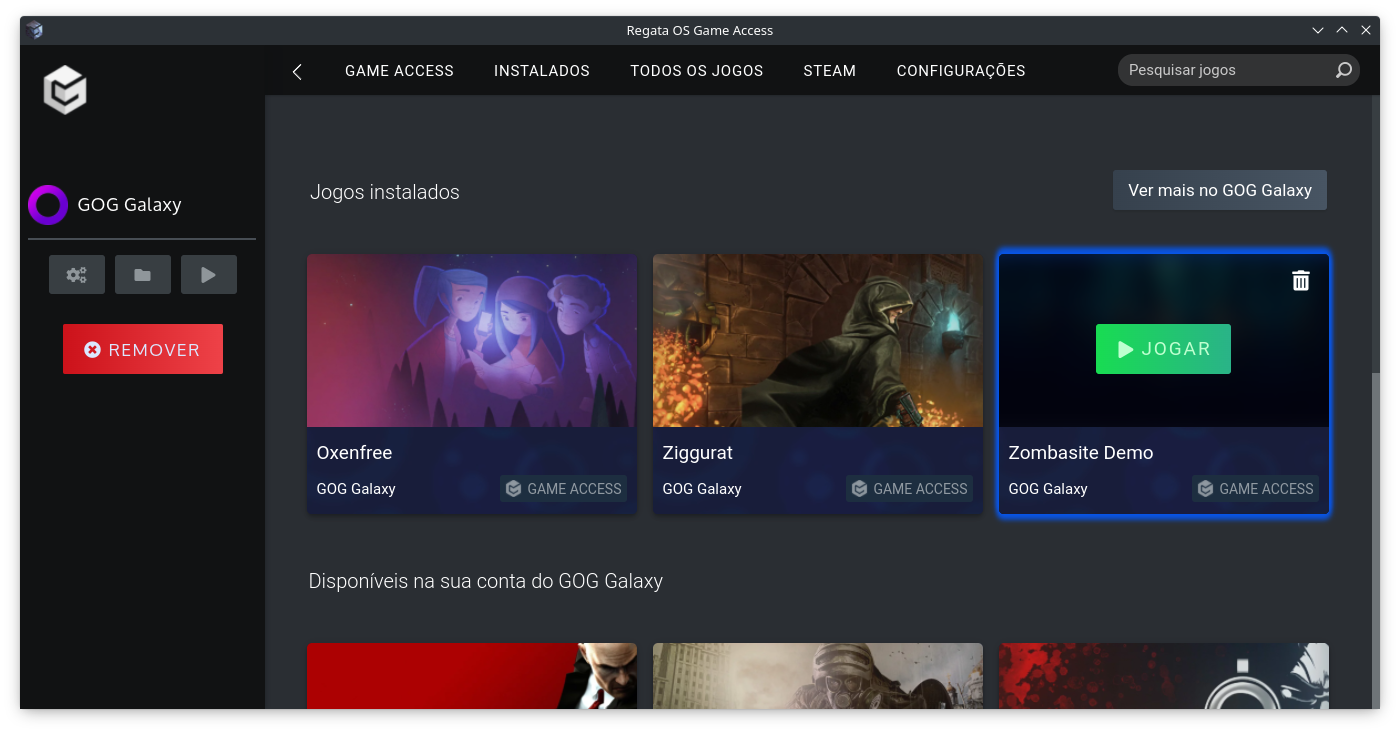
Task: Click the Game Access cube logo in sidebar
Action: (65, 90)
